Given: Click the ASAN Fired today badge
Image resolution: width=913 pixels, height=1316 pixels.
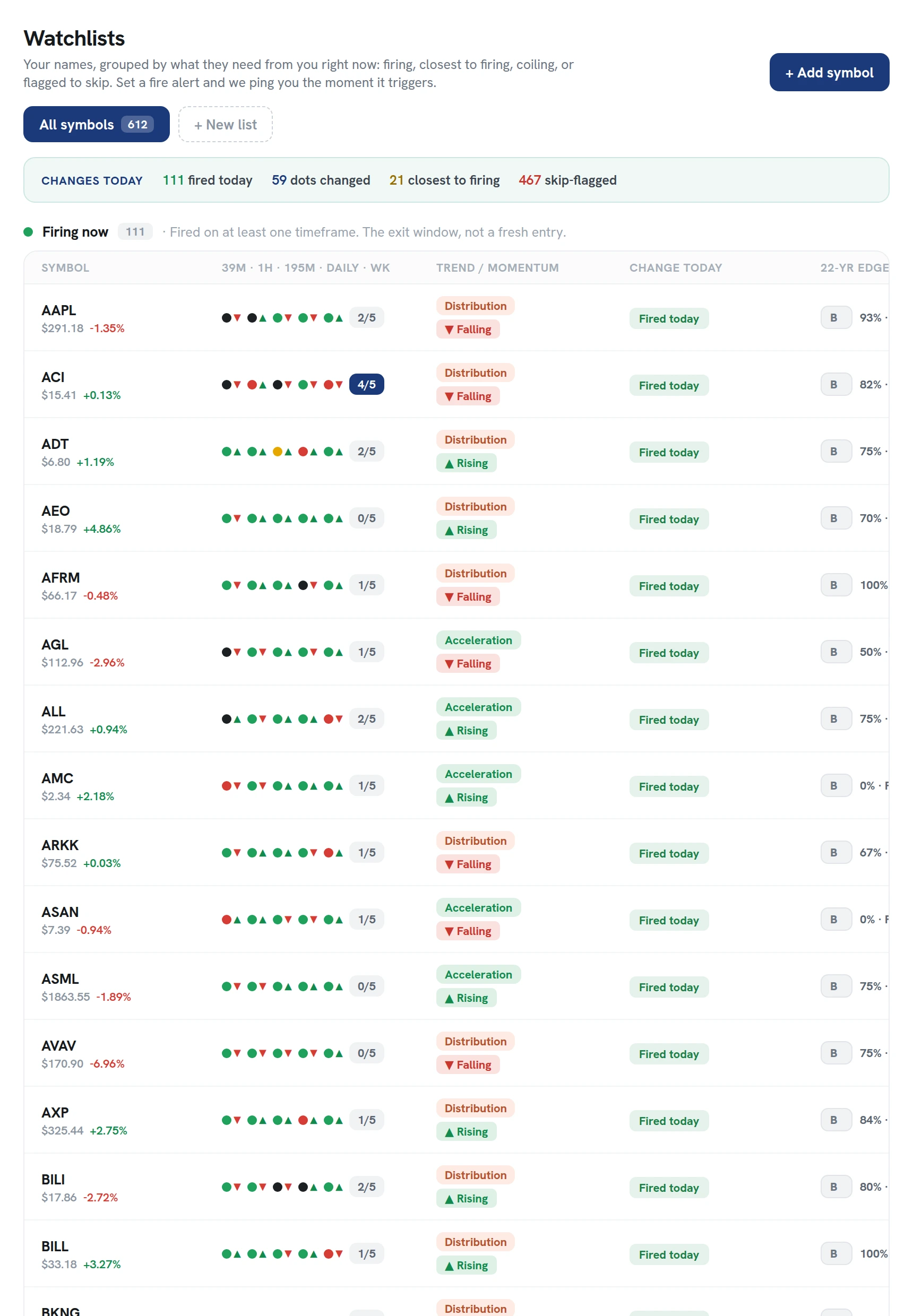Looking at the screenshot, I should pyautogui.click(x=669, y=920).
